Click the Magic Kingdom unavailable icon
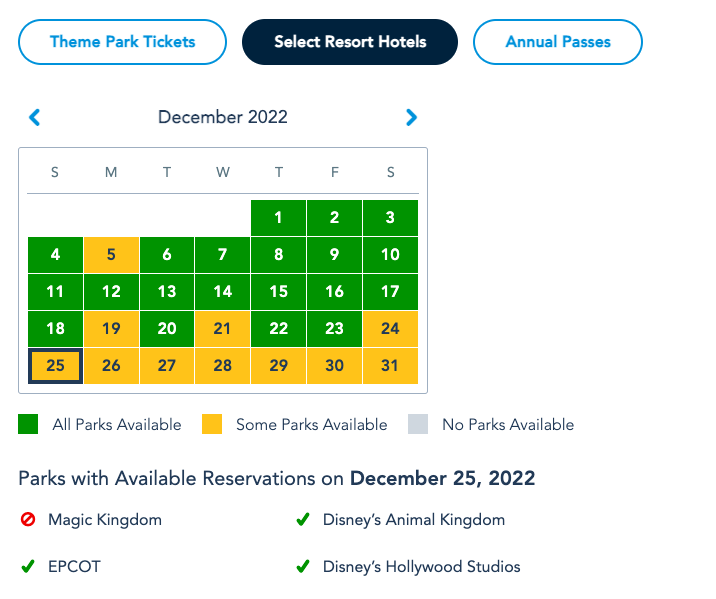Image resolution: width=716 pixels, height=599 pixels. click(x=28, y=520)
